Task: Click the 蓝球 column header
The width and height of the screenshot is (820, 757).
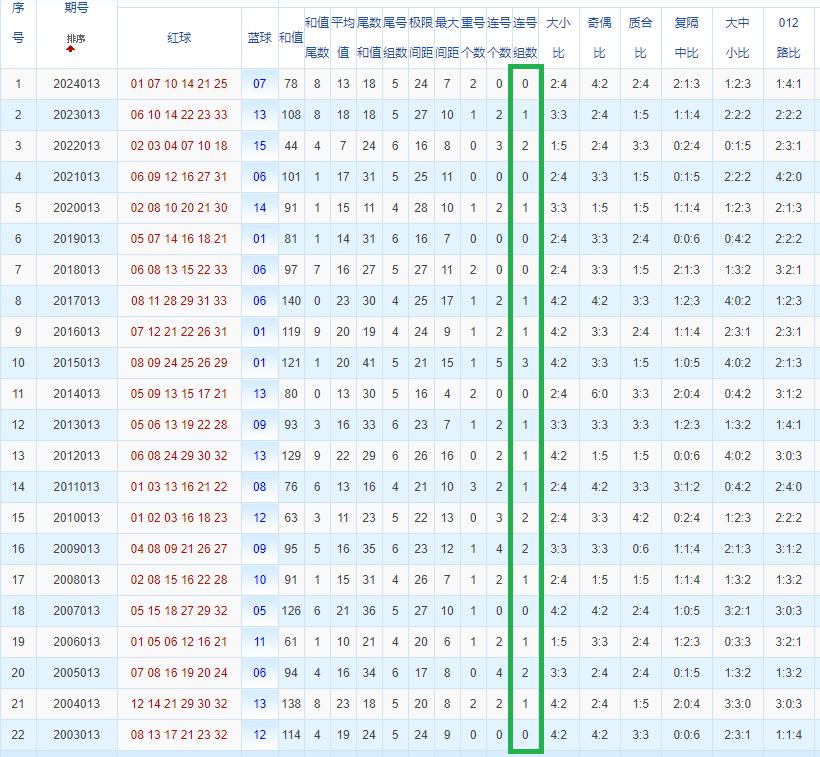Action: pyautogui.click(x=259, y=37)
